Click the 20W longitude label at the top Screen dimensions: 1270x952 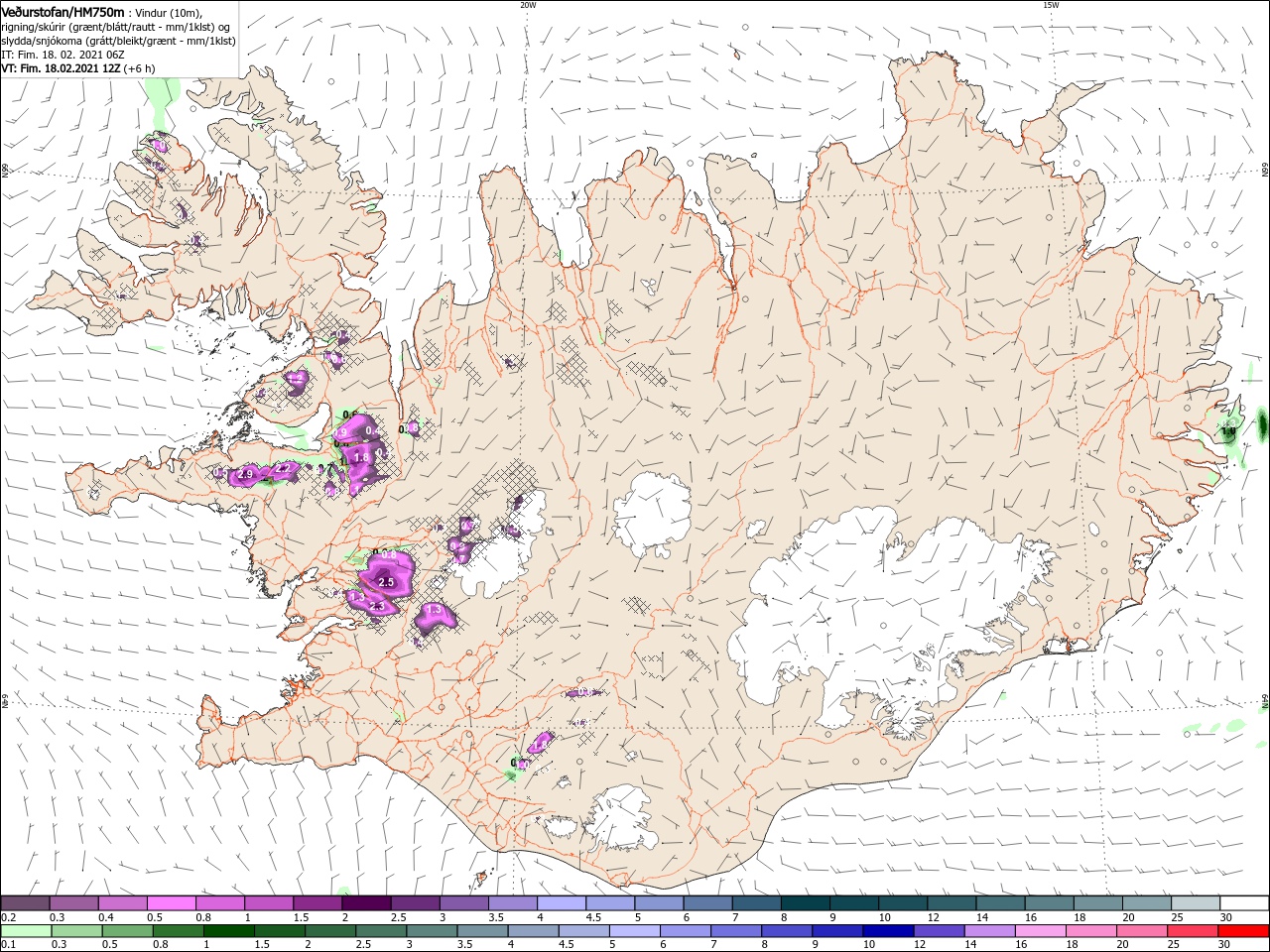(x=528, y=4)
